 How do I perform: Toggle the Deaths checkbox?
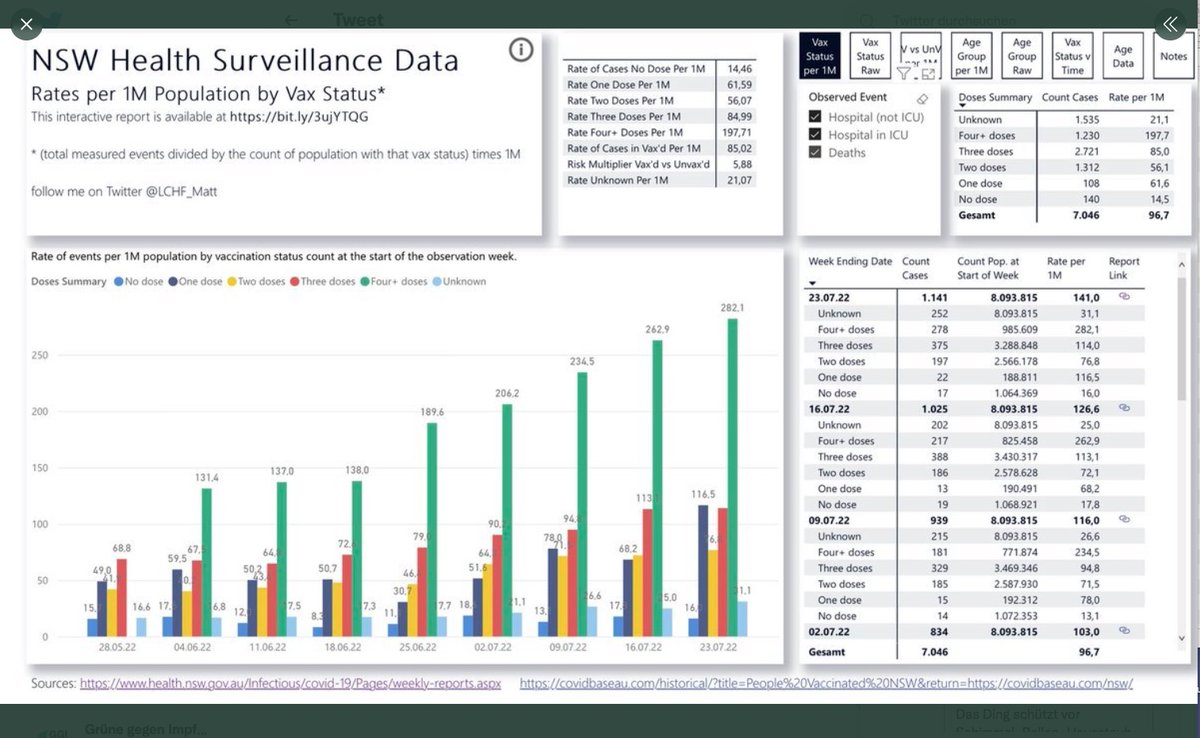click(x=815, y=153)
